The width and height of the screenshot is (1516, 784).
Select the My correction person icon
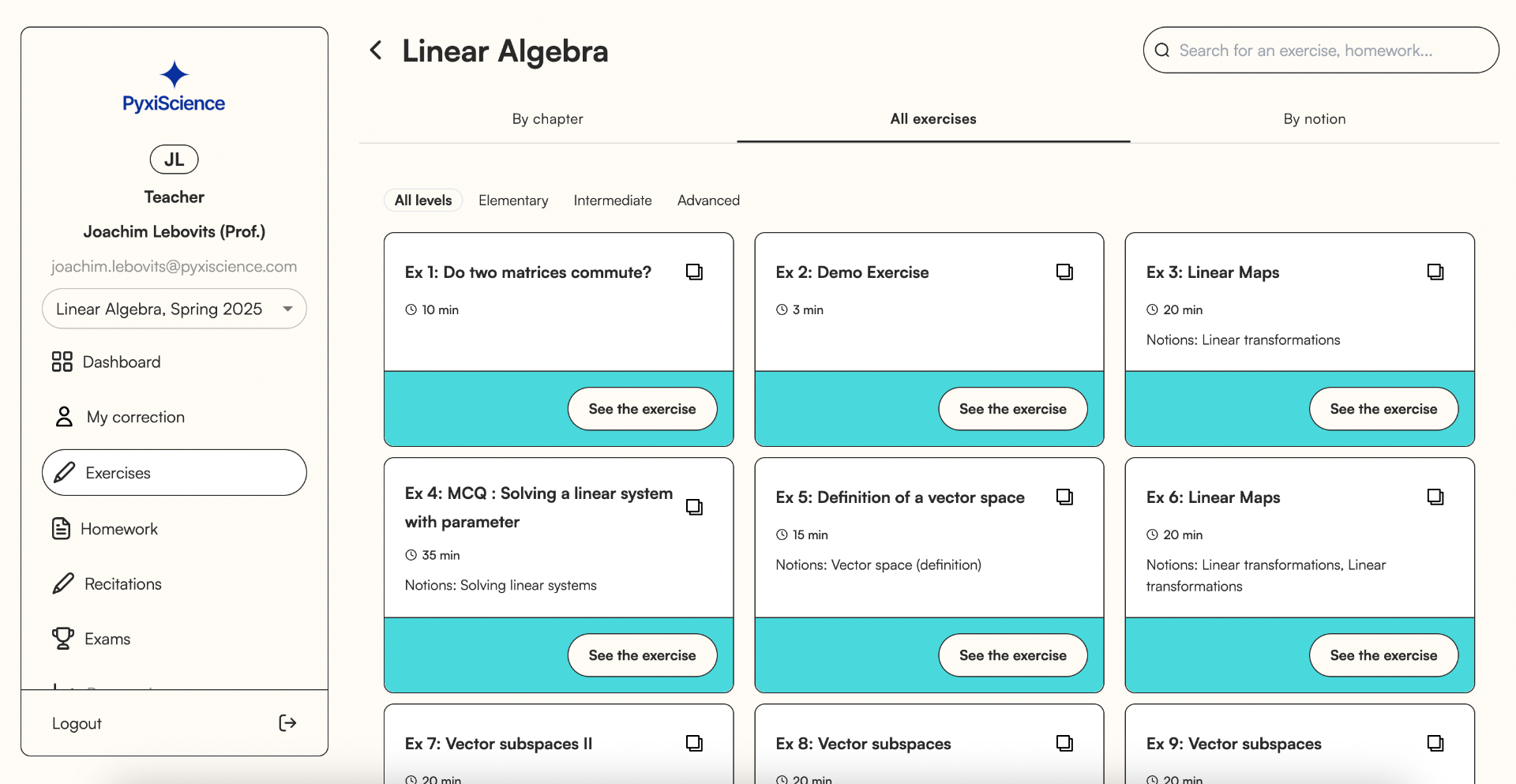(63, 417)
